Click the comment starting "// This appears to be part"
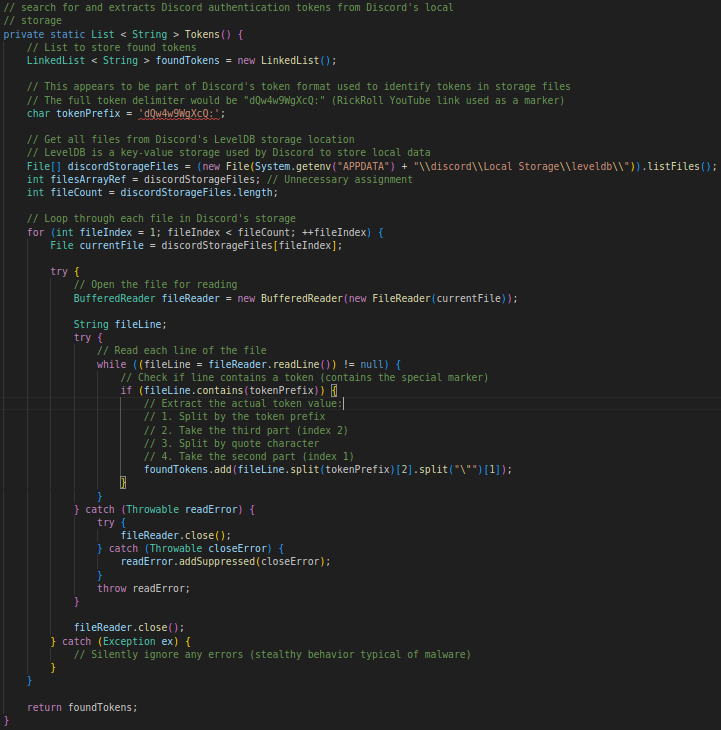721x730 pixels. [x=298, y=87]
